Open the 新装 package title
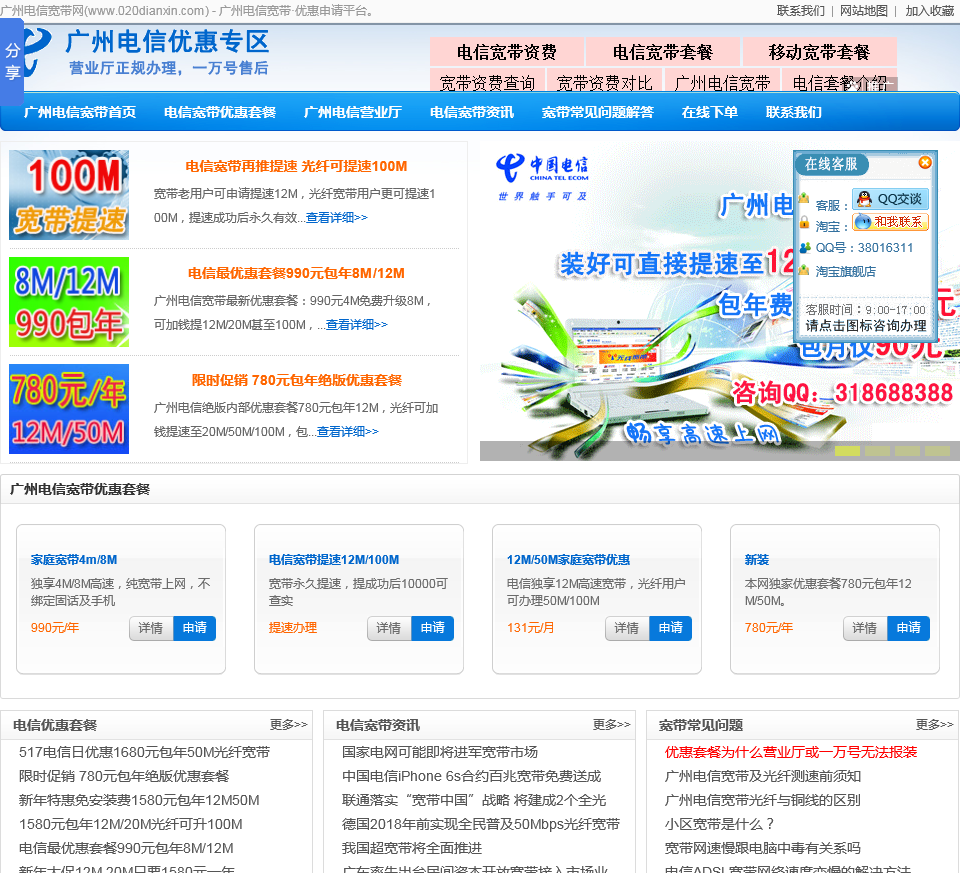Screen dimensions: 960x873 click(757, 560)
